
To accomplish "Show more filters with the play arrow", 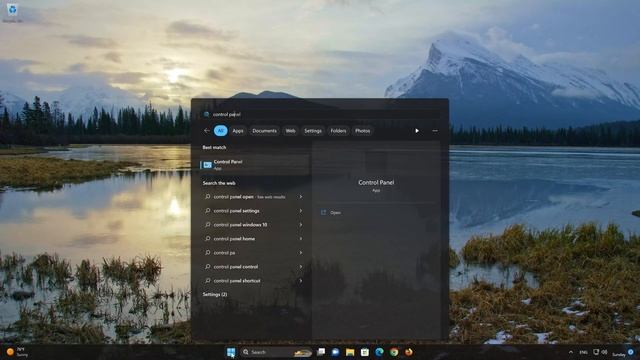I will [417, 131].
